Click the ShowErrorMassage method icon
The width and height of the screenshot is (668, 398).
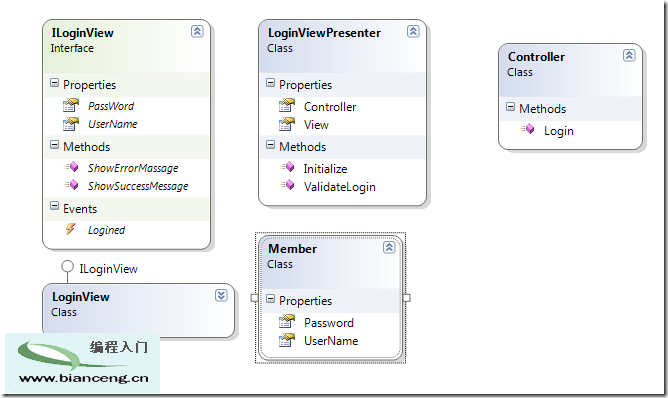click(x=71, y=167)
